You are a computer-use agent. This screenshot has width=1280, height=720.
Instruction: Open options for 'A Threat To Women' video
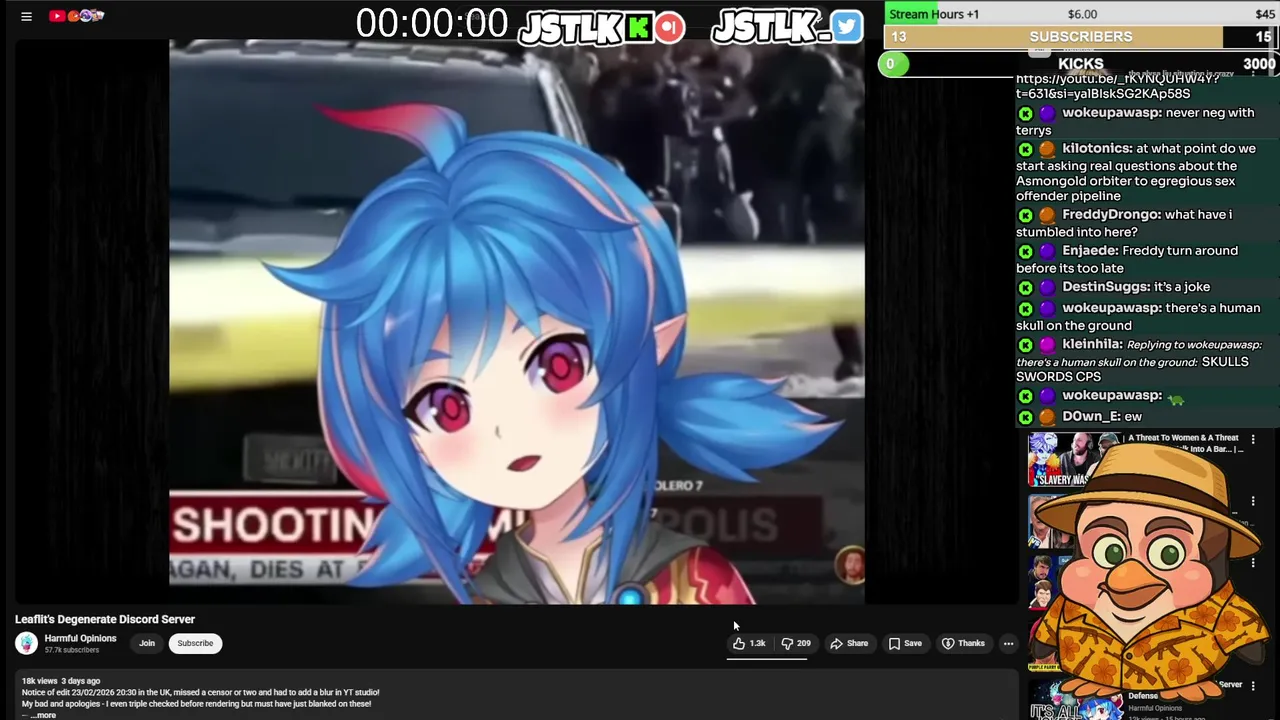(1253, 439)
